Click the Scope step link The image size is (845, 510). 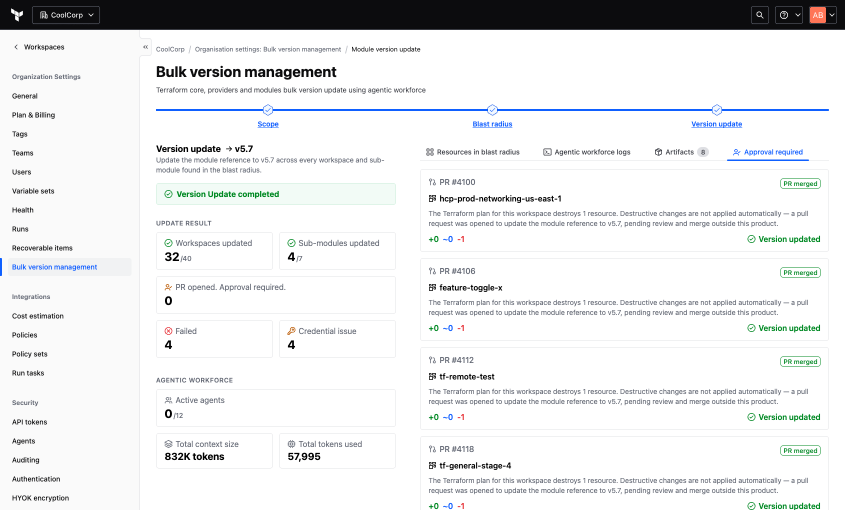(x=268, y=124)
